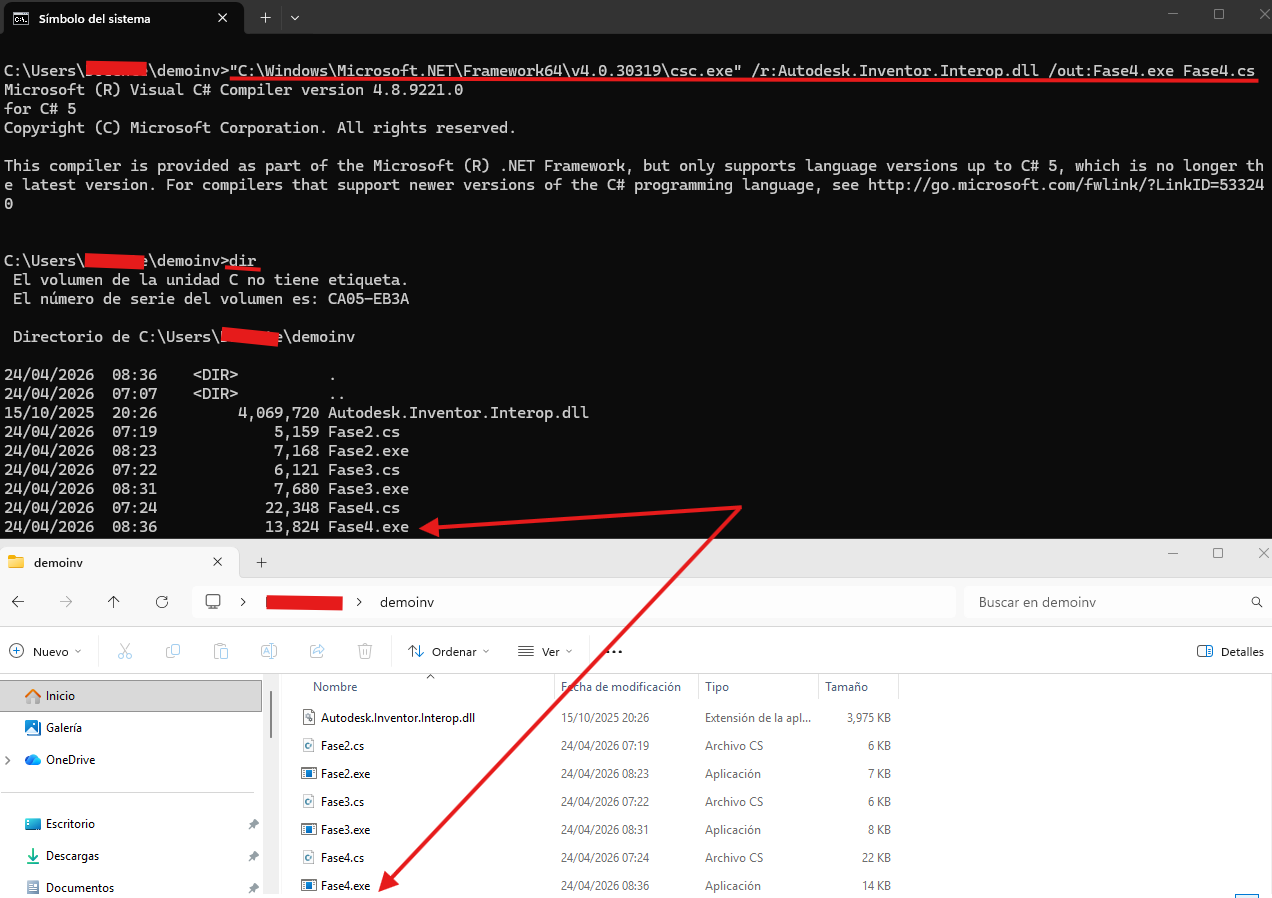Go back in File Explorer
The width and height of the screenshot is (1272, 898).
18,602
